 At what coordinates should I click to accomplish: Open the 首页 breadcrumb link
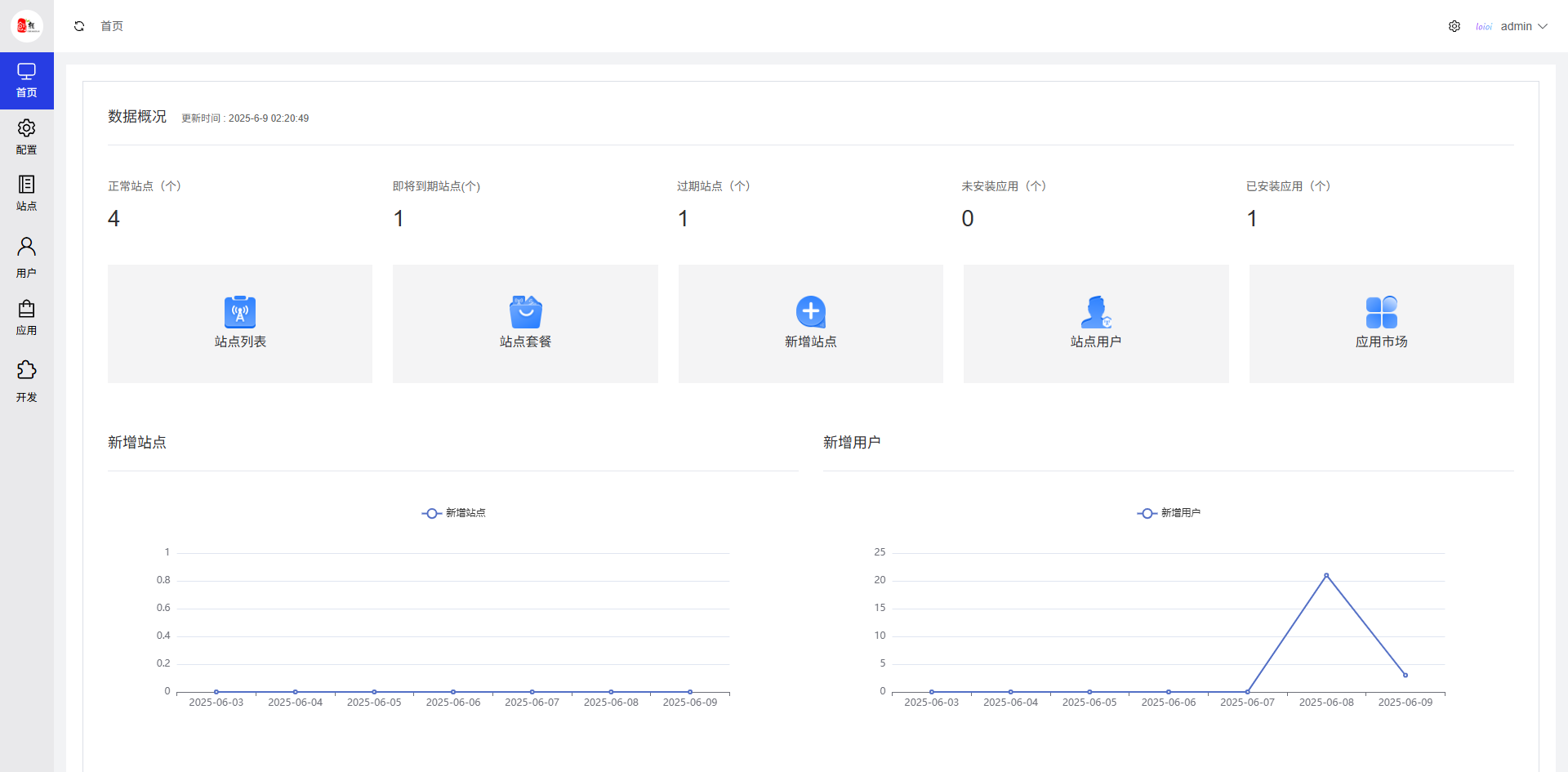[x=112, y=26]
